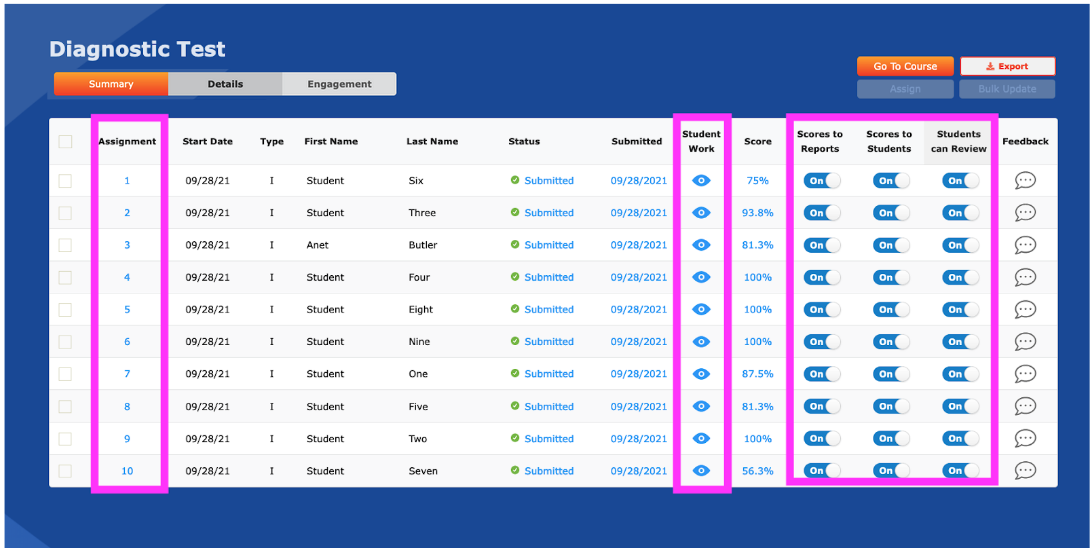Screen dimensions: 1090x551
Task: Click the Go To Course button
Action: pyautogui.click(x=905, y=67)
